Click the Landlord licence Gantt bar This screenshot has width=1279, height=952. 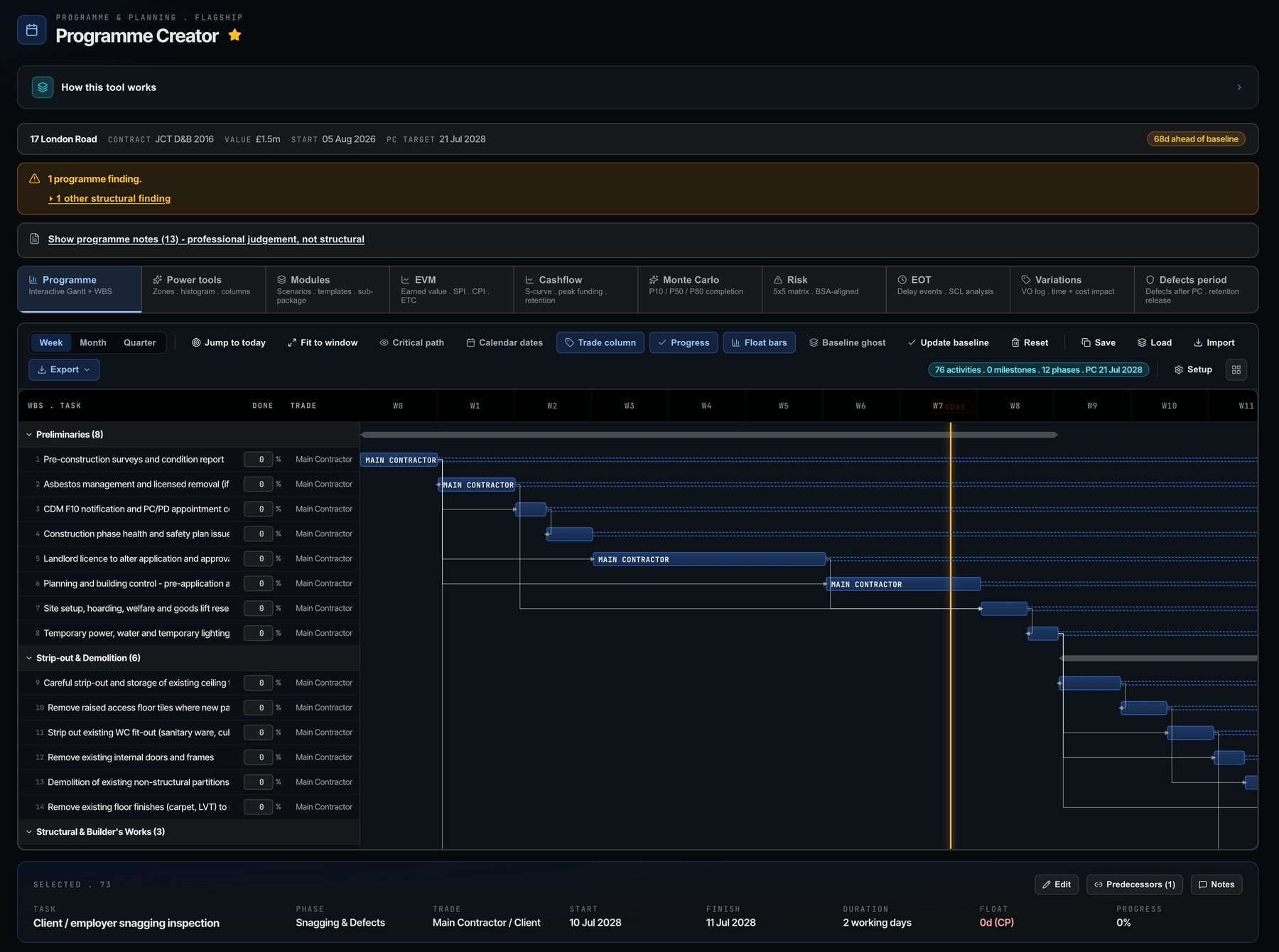tap(709, 559)
